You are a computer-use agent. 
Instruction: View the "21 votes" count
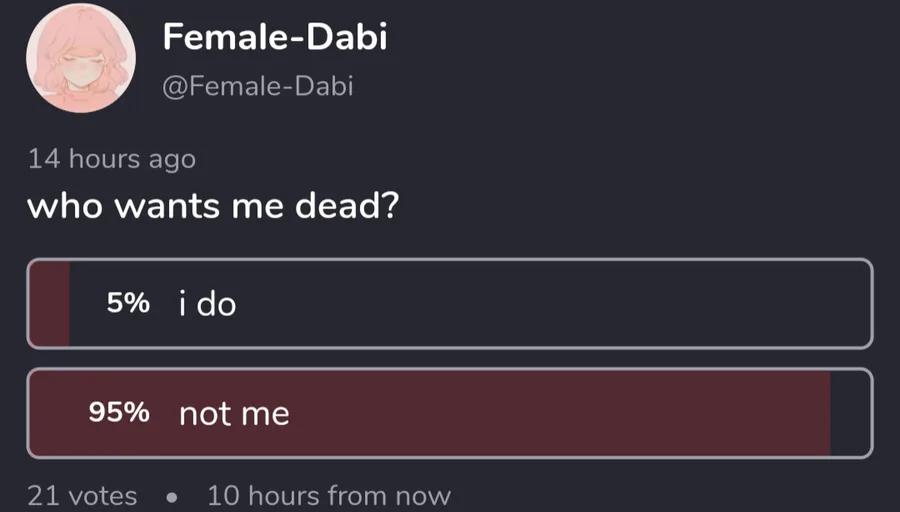(x=82, y=495)
